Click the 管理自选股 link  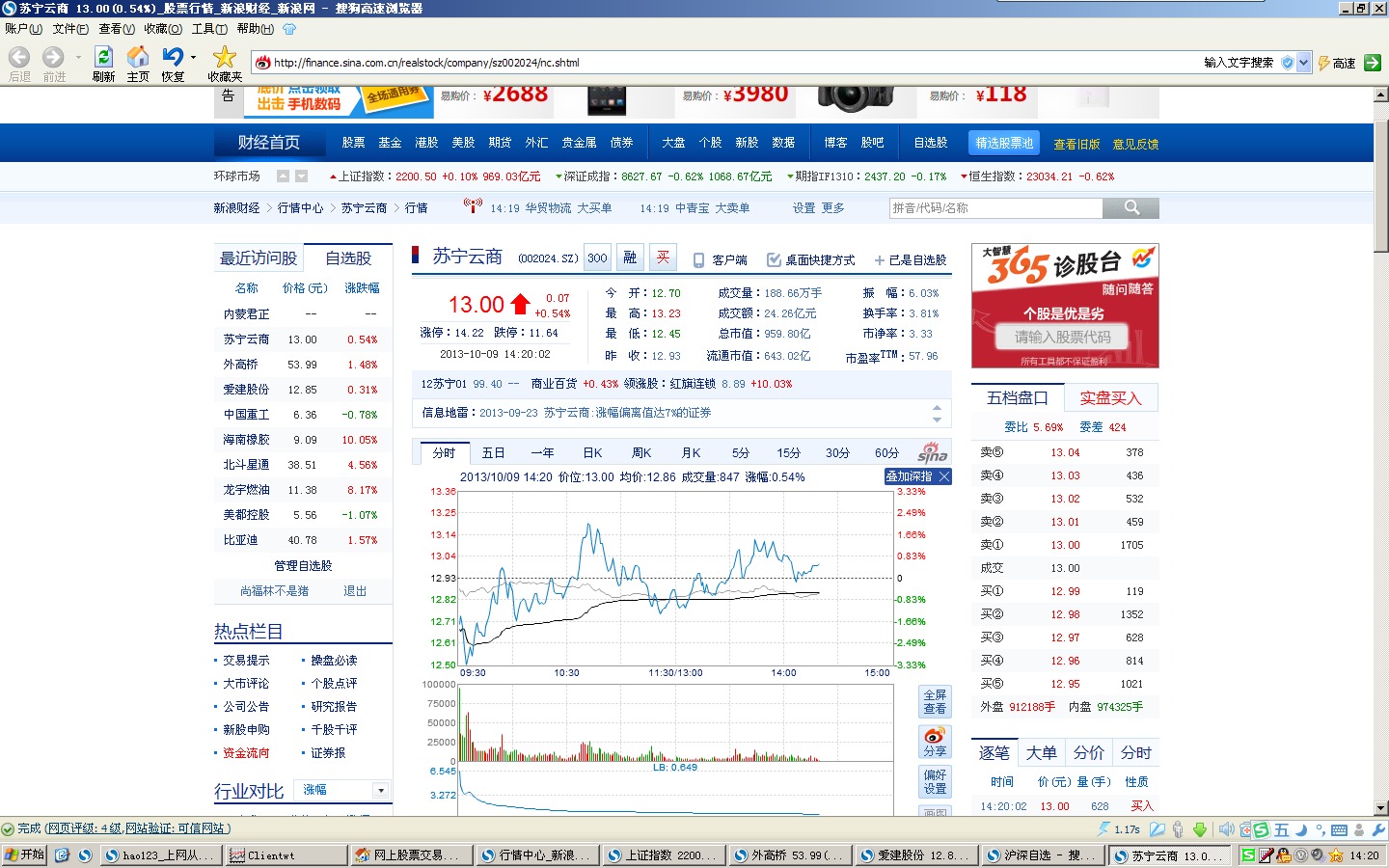[303, 565]
